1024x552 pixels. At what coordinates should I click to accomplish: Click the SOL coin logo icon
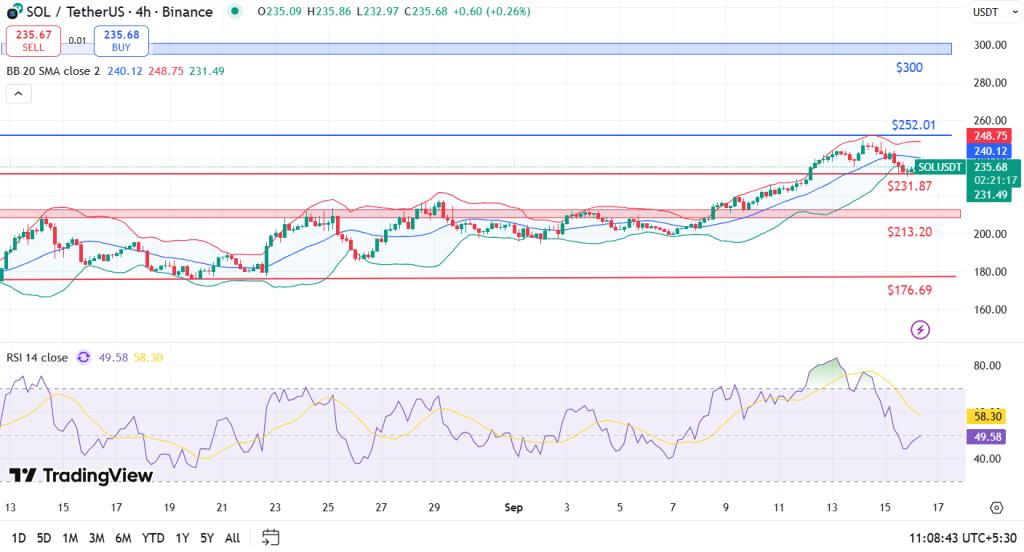tap(13, 12)
